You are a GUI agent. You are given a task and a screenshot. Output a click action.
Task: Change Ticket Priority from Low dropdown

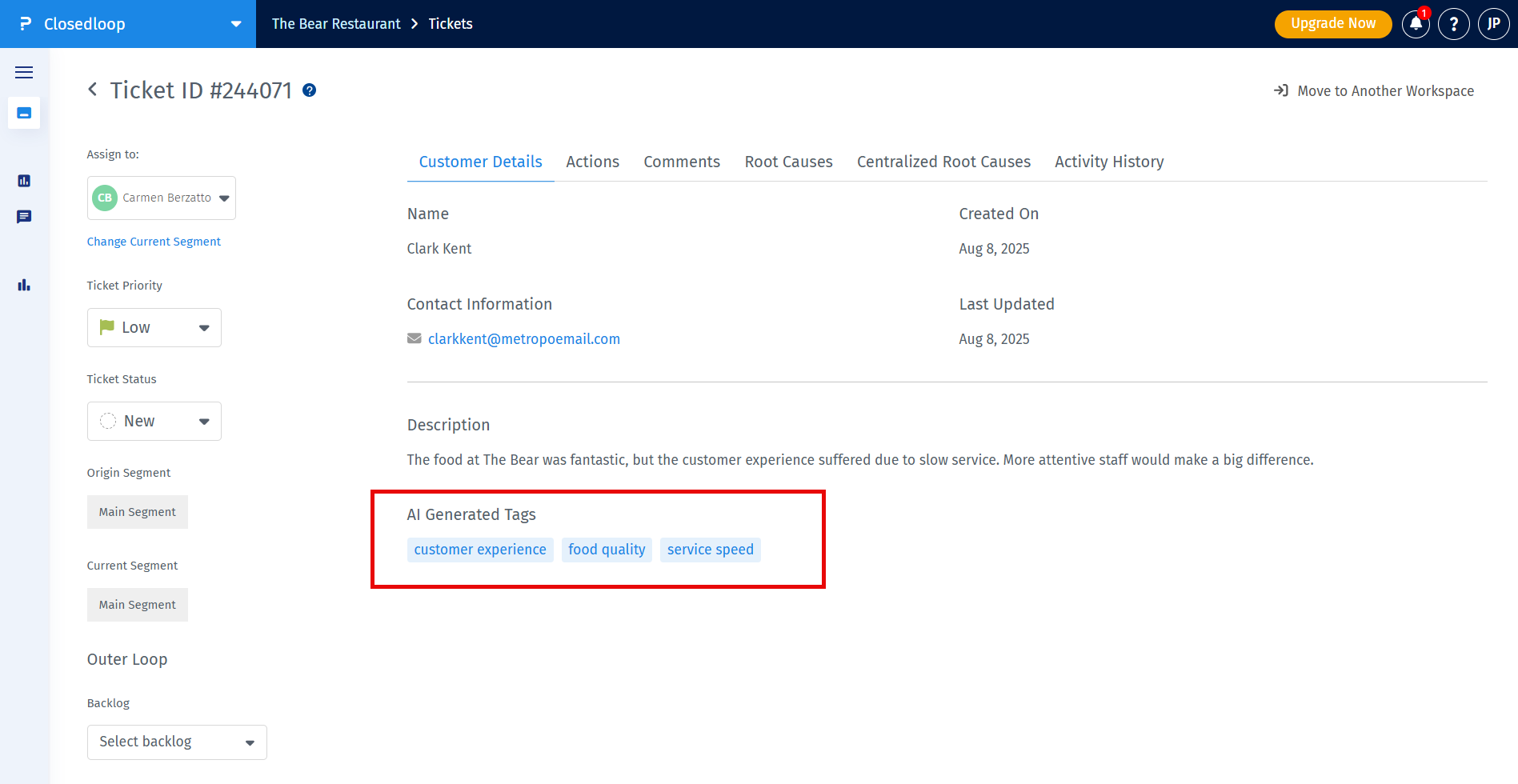point(154,327)
